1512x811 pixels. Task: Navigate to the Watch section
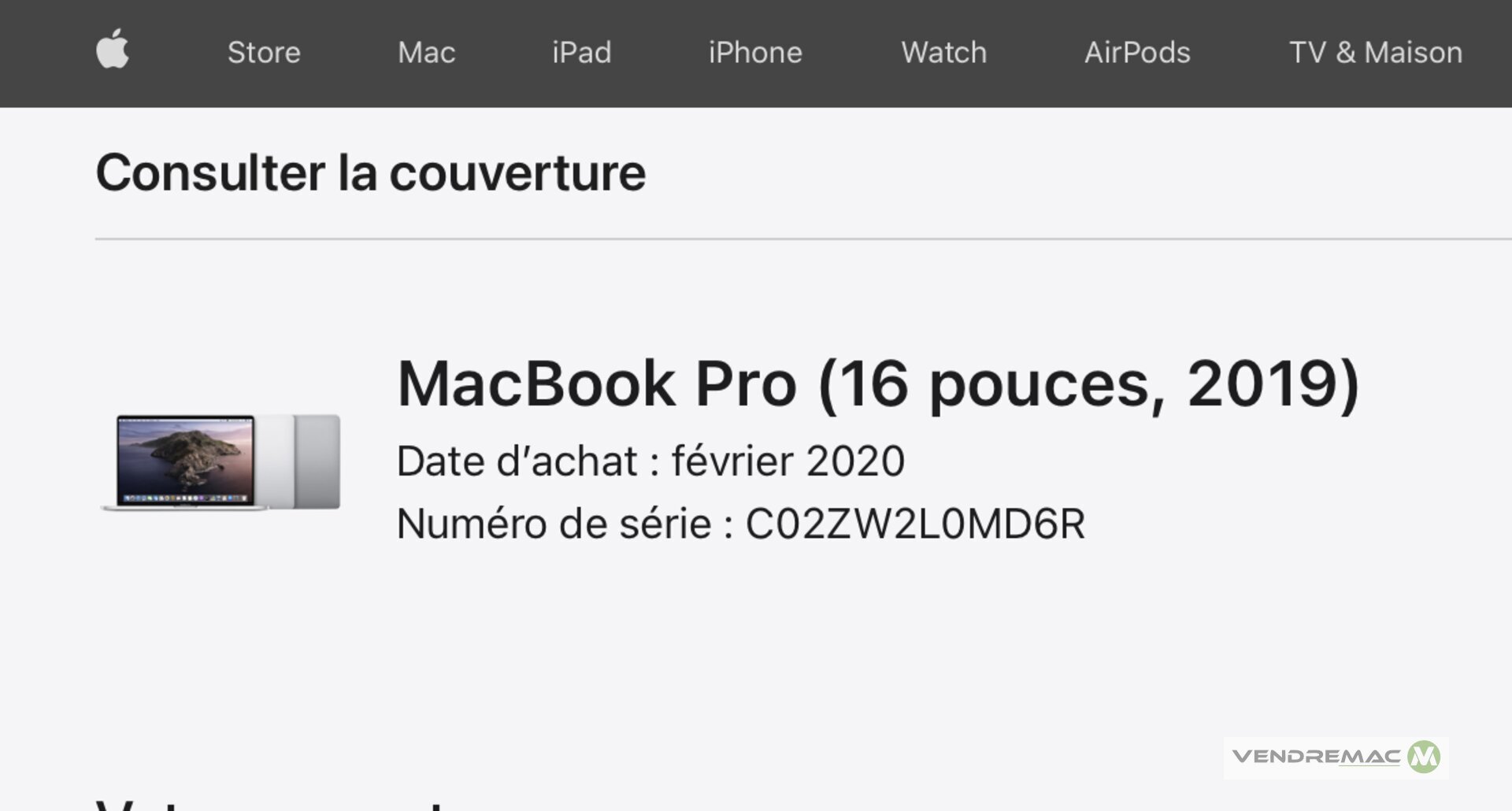943,52
